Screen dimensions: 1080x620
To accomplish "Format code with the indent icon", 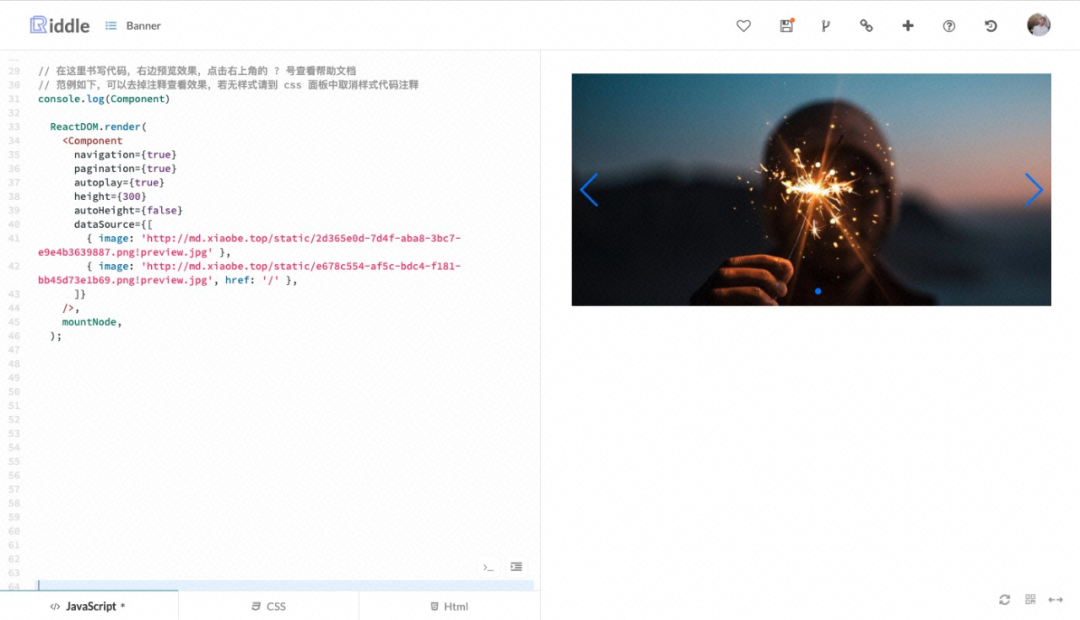I will pyautogui.click(x=516, y=566).
